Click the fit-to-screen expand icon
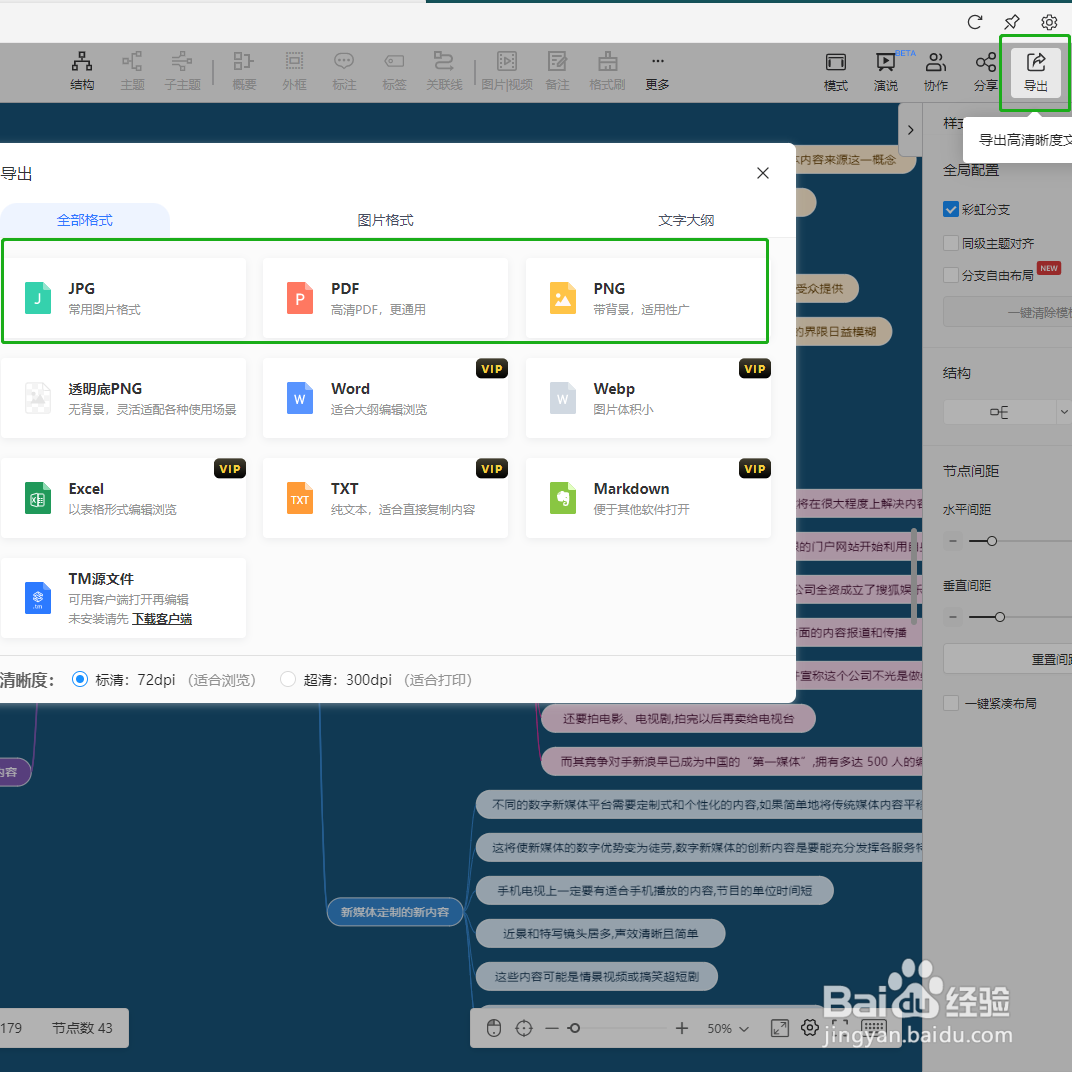1072x1072 pixels. (779, 1028)
